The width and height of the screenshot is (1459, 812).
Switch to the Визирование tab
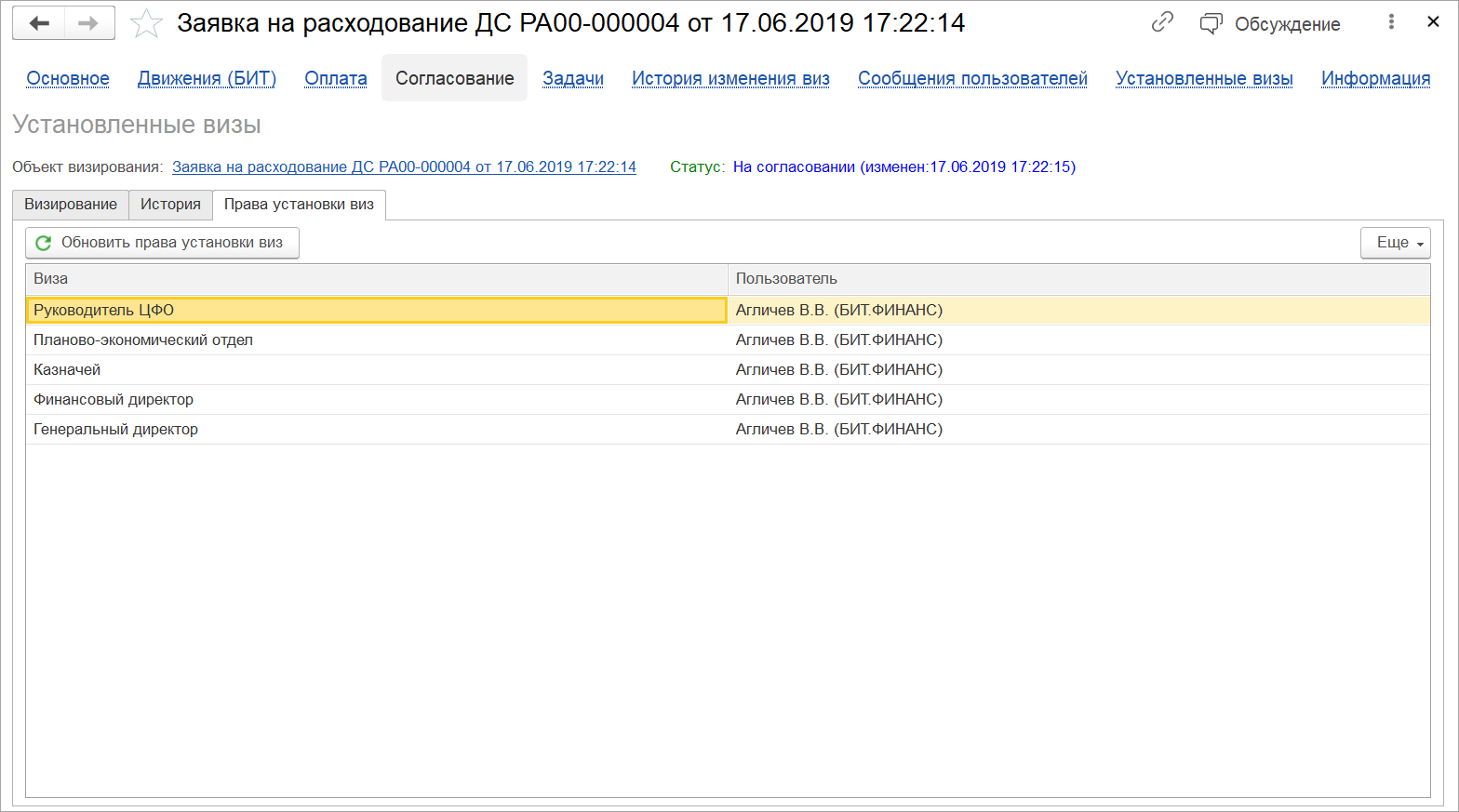pyautogui.click(x=71, y=205)
